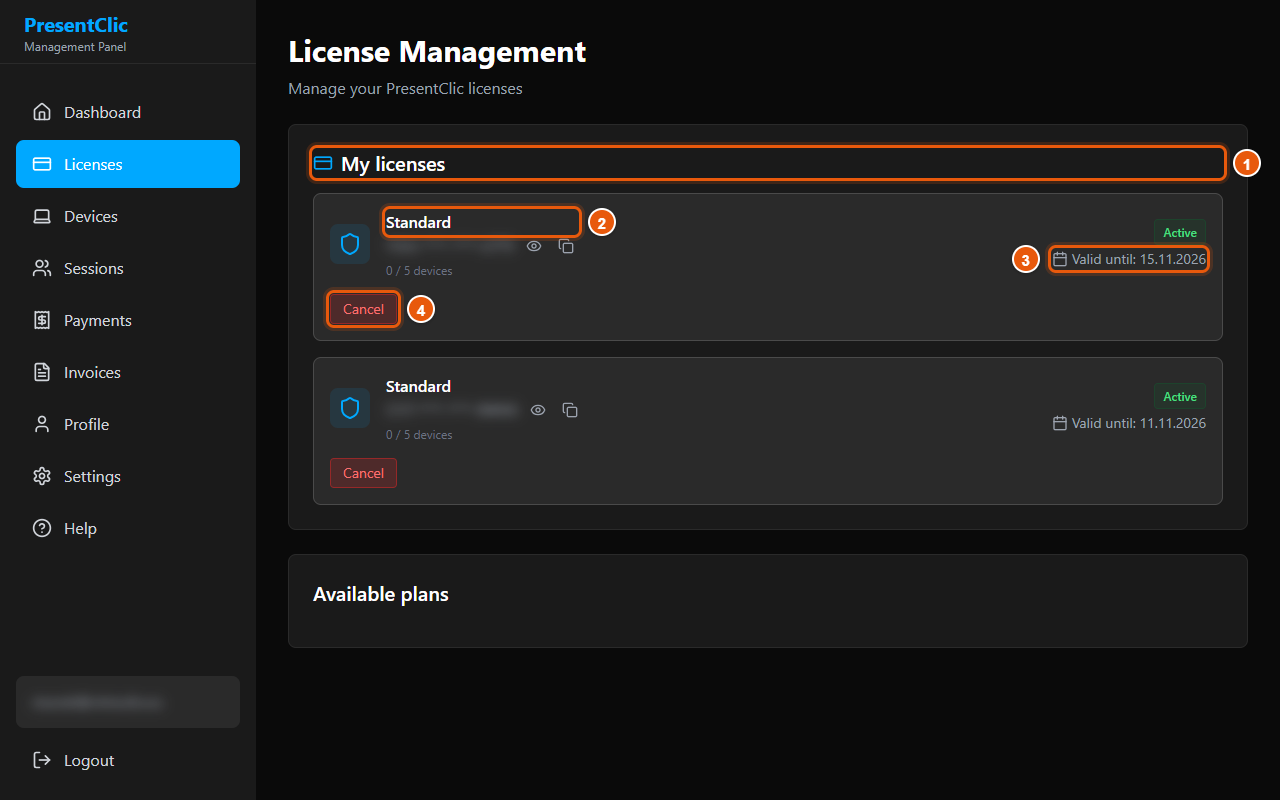Copy key of license valid until 15.11.2026

point(566,246)
